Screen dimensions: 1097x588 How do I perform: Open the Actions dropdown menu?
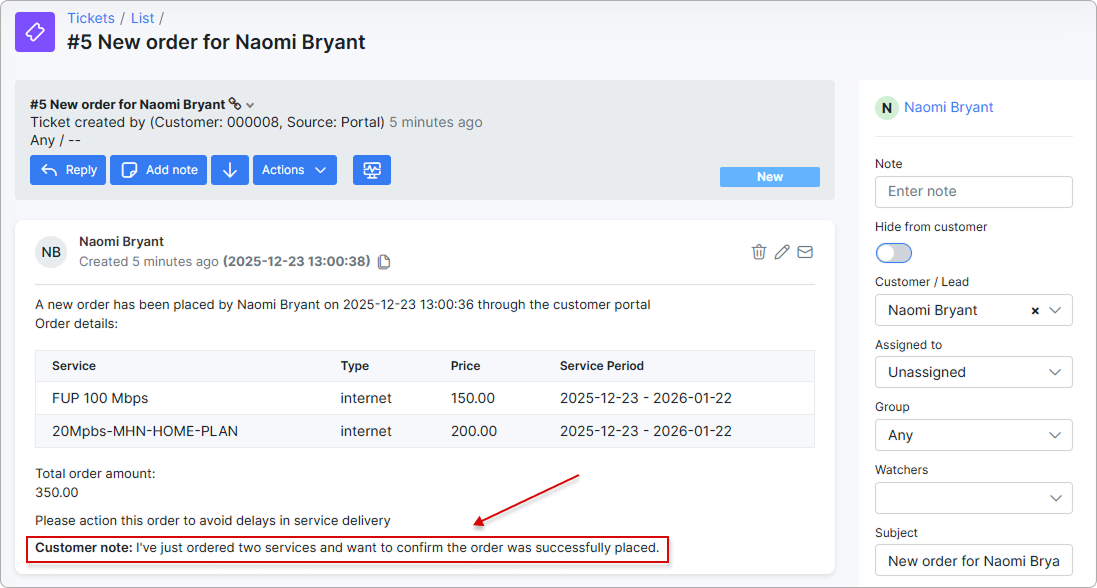tap(295, 170)
